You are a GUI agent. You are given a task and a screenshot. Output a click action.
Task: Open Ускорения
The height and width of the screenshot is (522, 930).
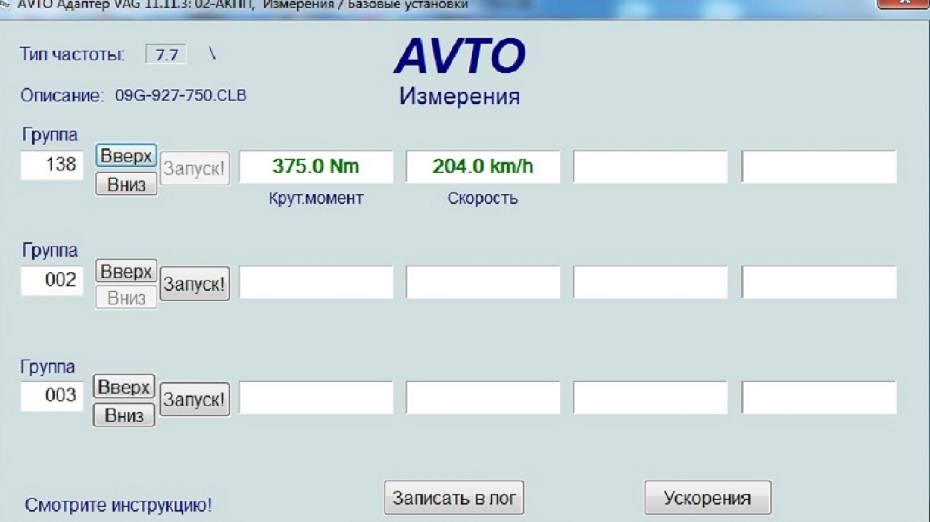[x=706, y=498]
